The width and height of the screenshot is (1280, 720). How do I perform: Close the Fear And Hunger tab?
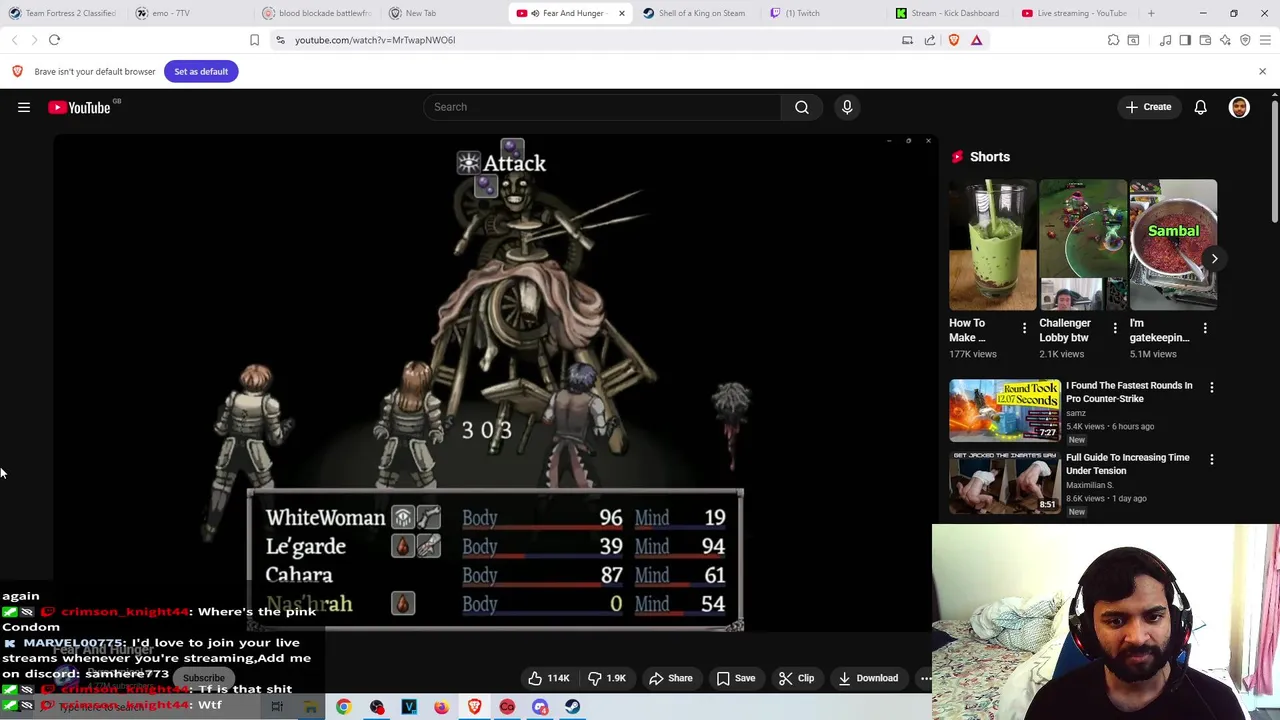point(621,13)
